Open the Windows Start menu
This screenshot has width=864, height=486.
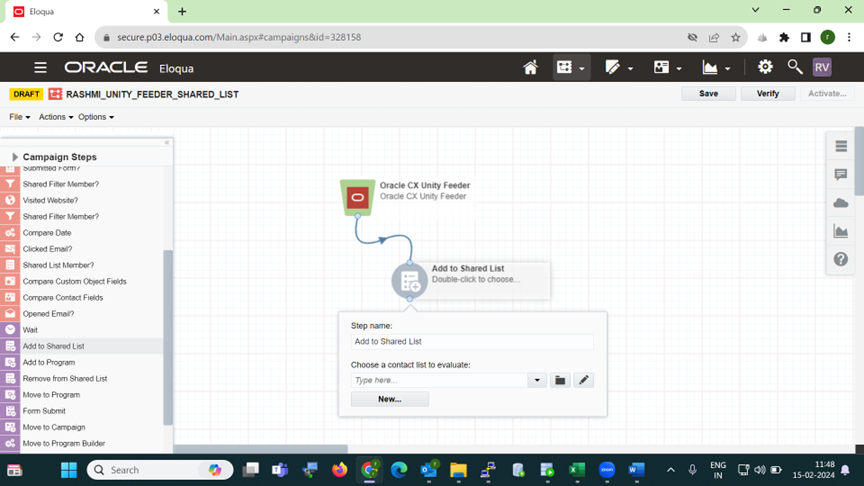(69, 470)
